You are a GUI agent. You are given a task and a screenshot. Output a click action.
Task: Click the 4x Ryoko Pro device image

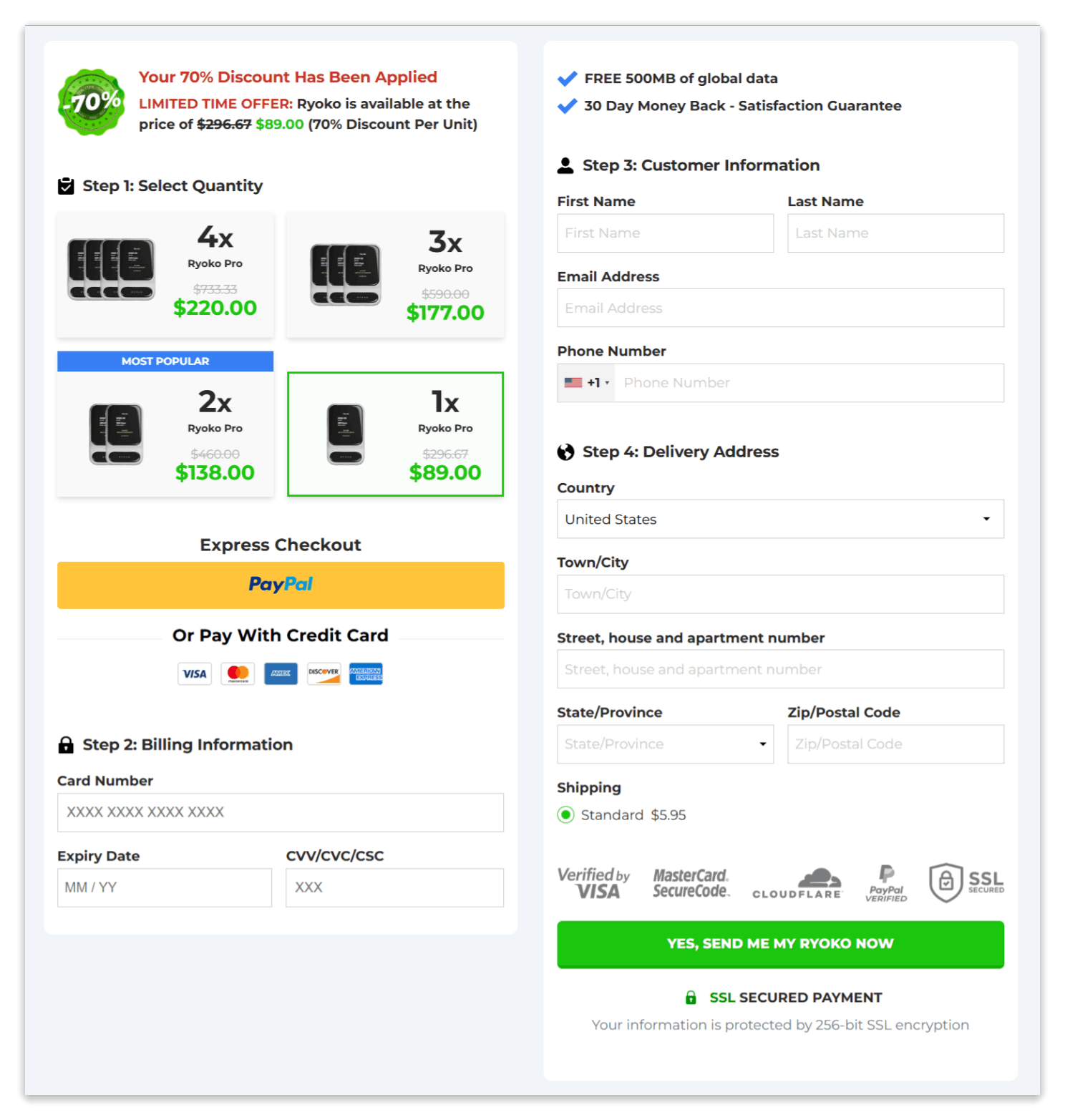pos(111,269)
